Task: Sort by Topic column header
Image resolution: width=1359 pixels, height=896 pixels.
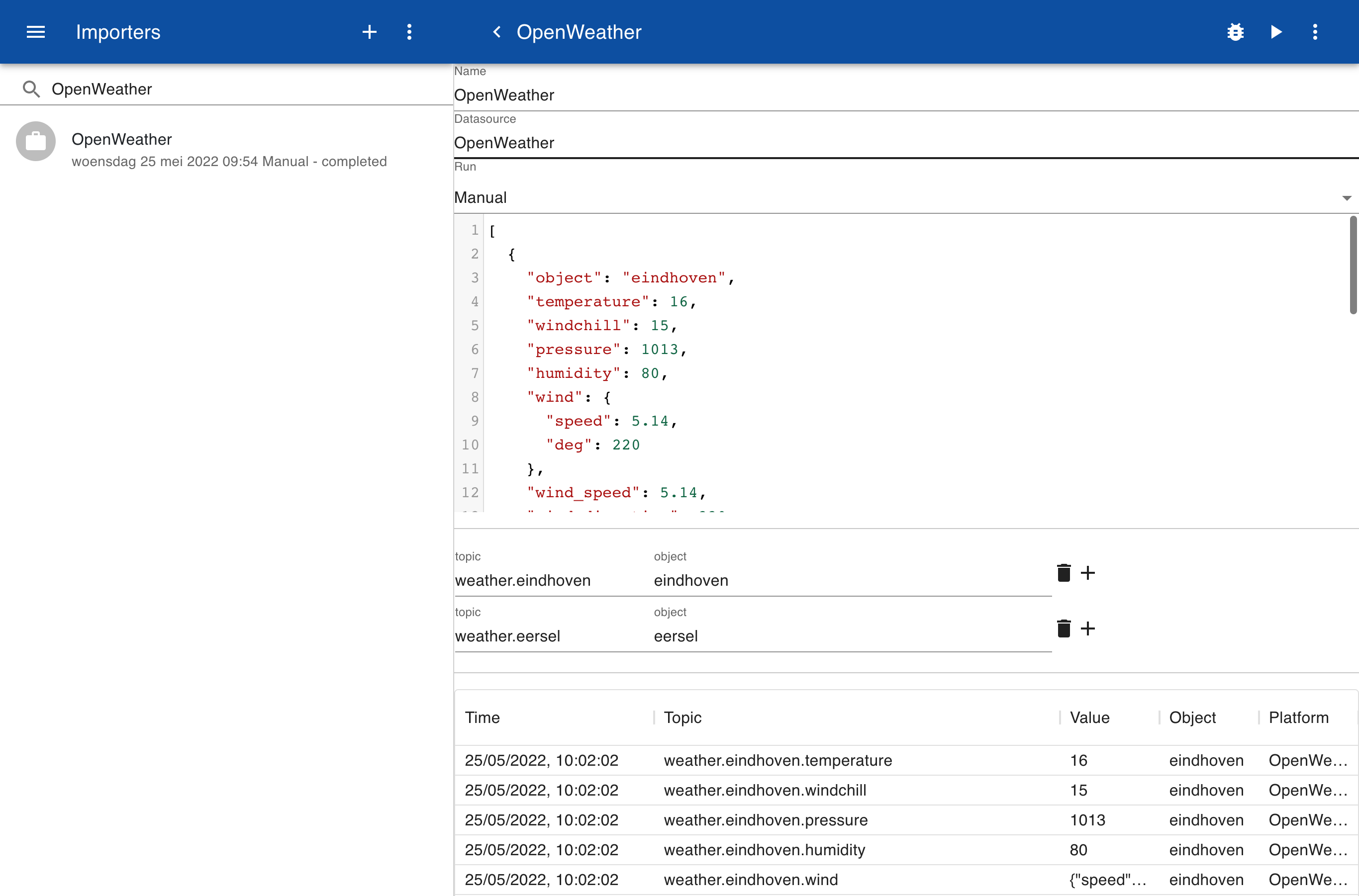Action: [x=682, y=717]
